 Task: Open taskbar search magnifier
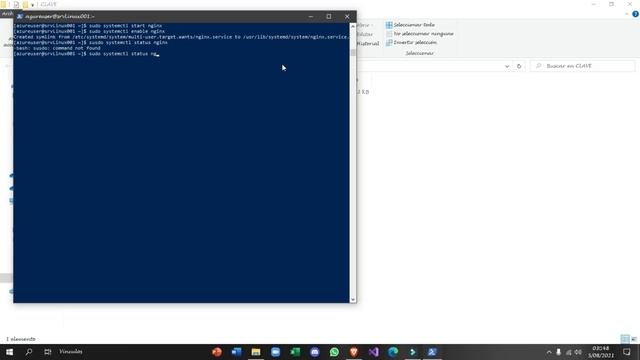click(29, 352)
